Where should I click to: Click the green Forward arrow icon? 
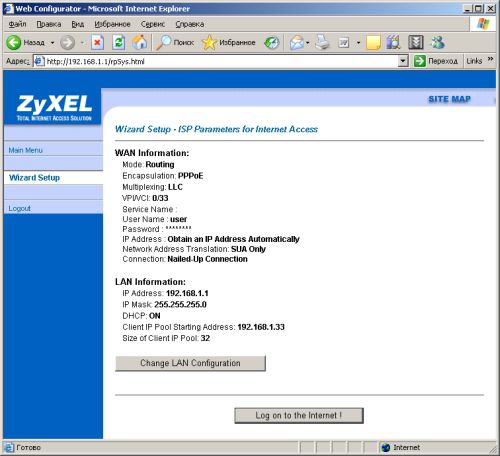[68, 43]
